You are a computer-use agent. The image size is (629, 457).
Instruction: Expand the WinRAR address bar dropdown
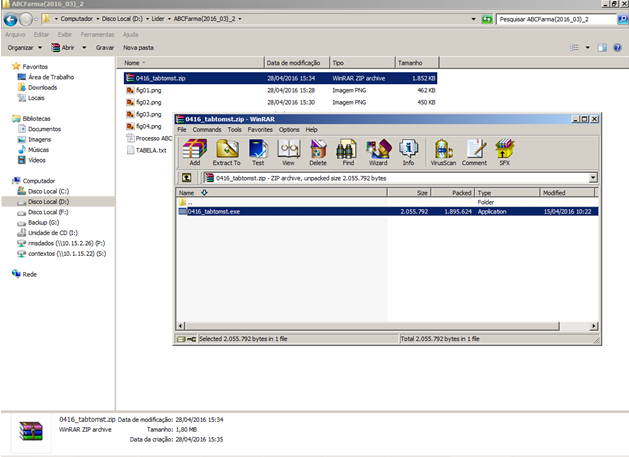point(593,178)
